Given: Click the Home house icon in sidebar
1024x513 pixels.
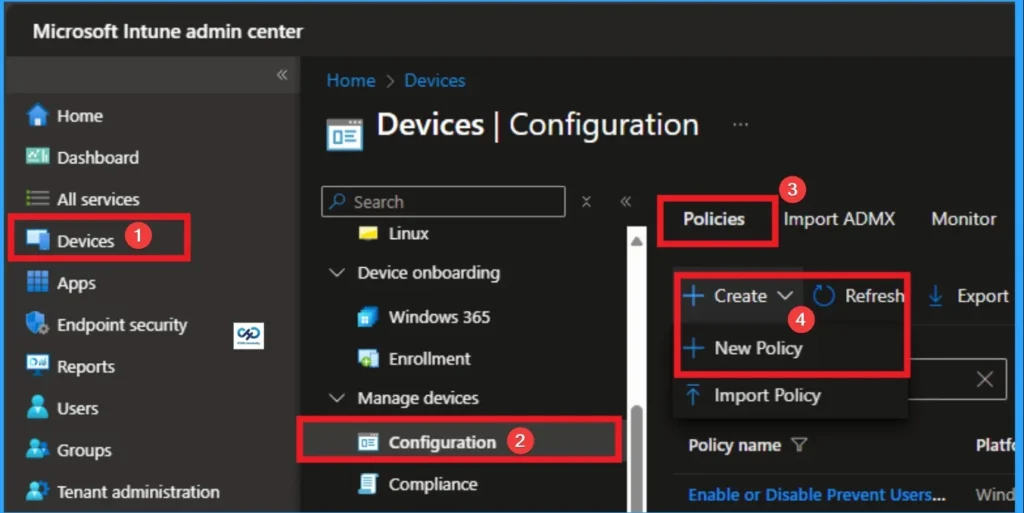Looking at the screenshot, I should coord(37,116).
